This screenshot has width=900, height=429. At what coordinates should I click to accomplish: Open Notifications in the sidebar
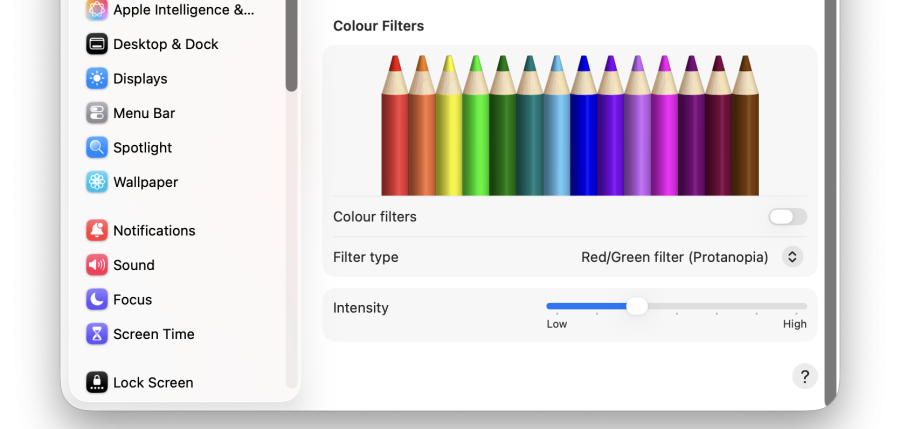coord(154,230)
